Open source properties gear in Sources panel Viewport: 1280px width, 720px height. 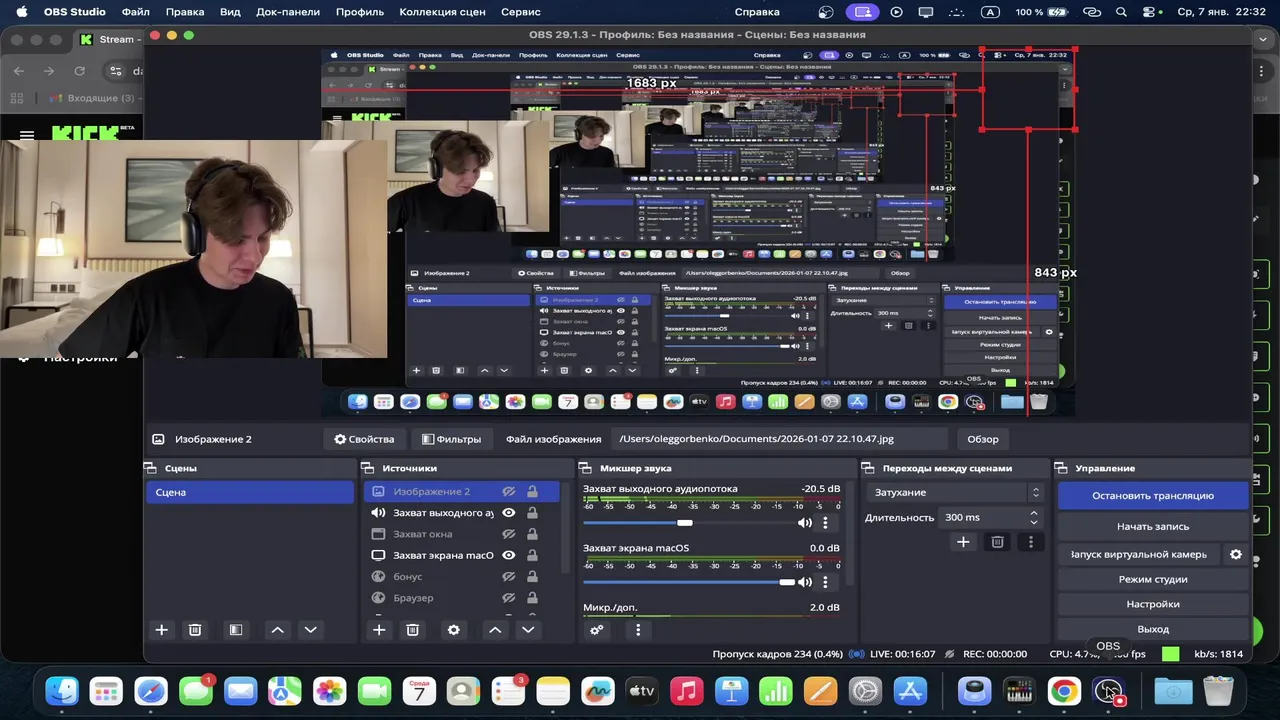454,630
